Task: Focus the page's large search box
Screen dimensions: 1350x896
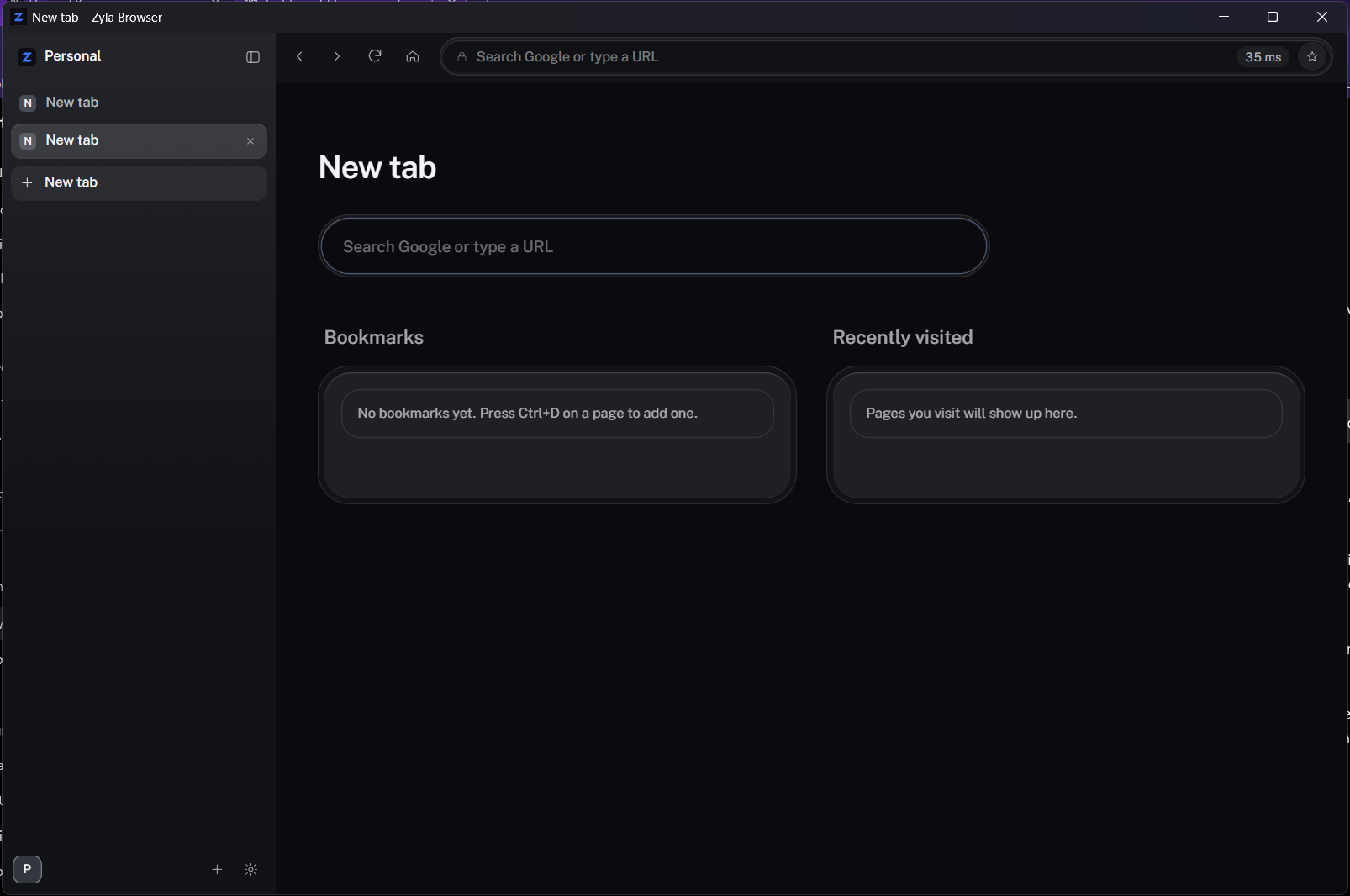Action: [x=653, y=246]
